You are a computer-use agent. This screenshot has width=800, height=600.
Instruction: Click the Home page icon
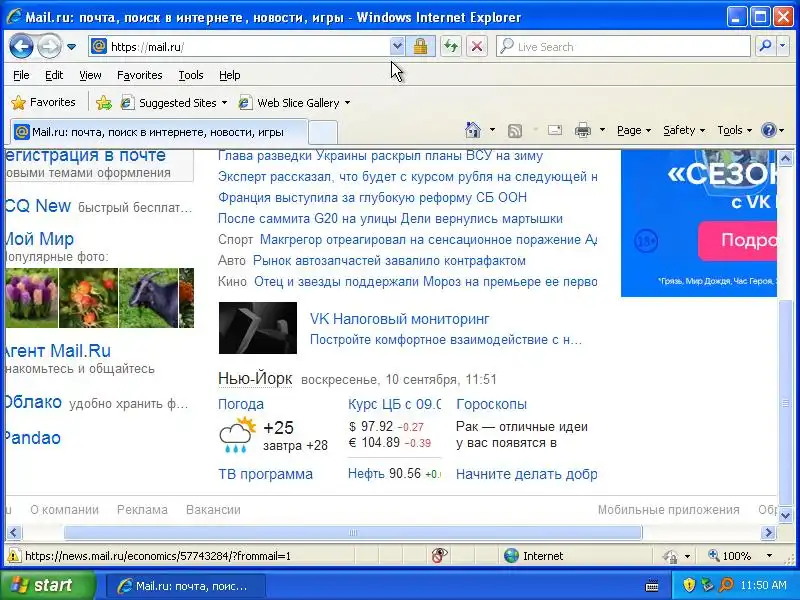tap(473, 131)
